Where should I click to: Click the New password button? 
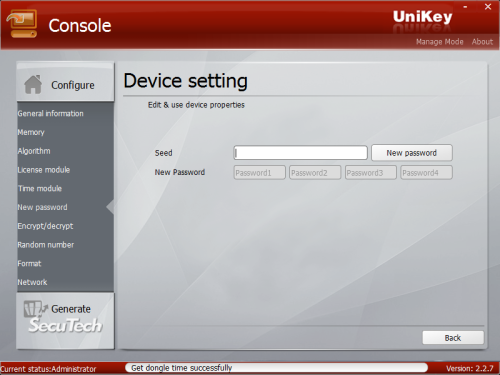(x=412, y=153)
